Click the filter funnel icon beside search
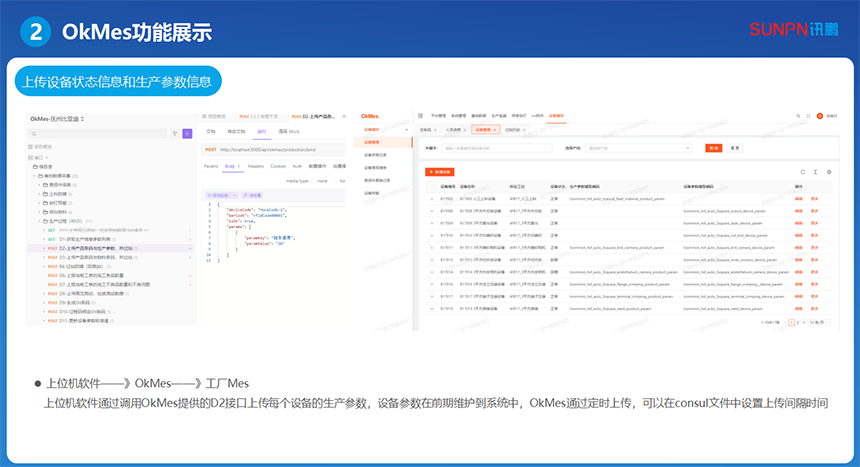Screen dimensions: 860x467 (175, 133)
